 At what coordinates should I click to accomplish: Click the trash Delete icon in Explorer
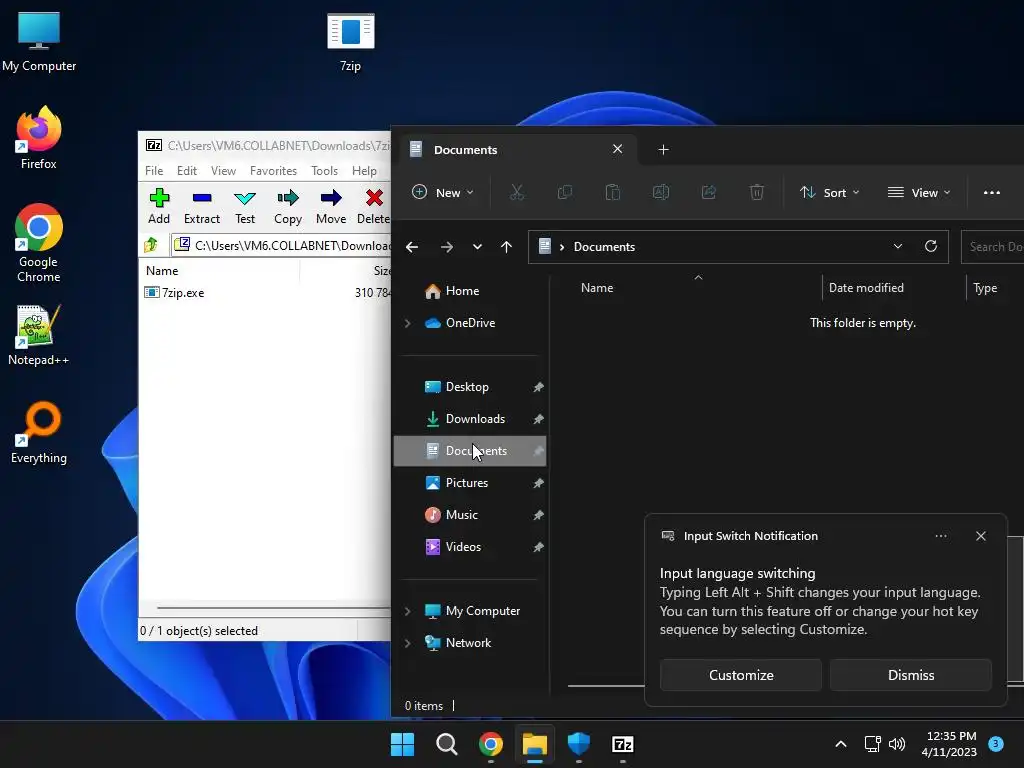757,193
